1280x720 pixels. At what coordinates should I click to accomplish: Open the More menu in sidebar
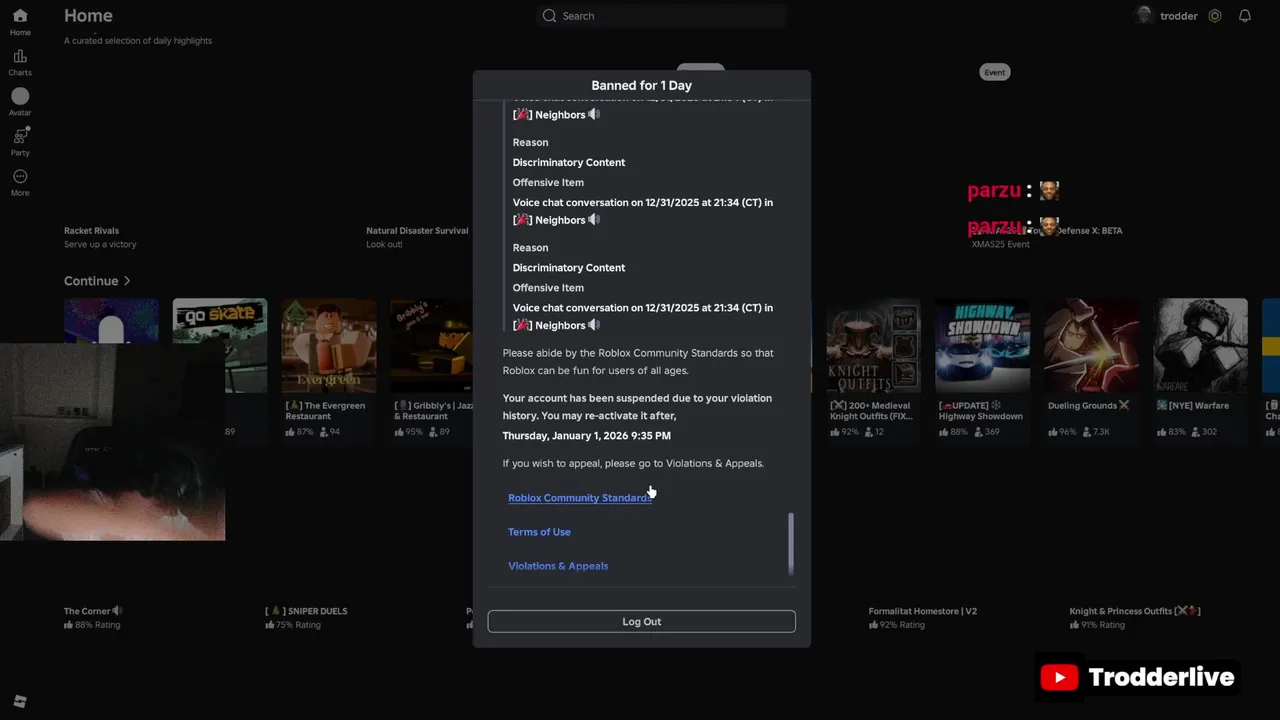point(20,182)
